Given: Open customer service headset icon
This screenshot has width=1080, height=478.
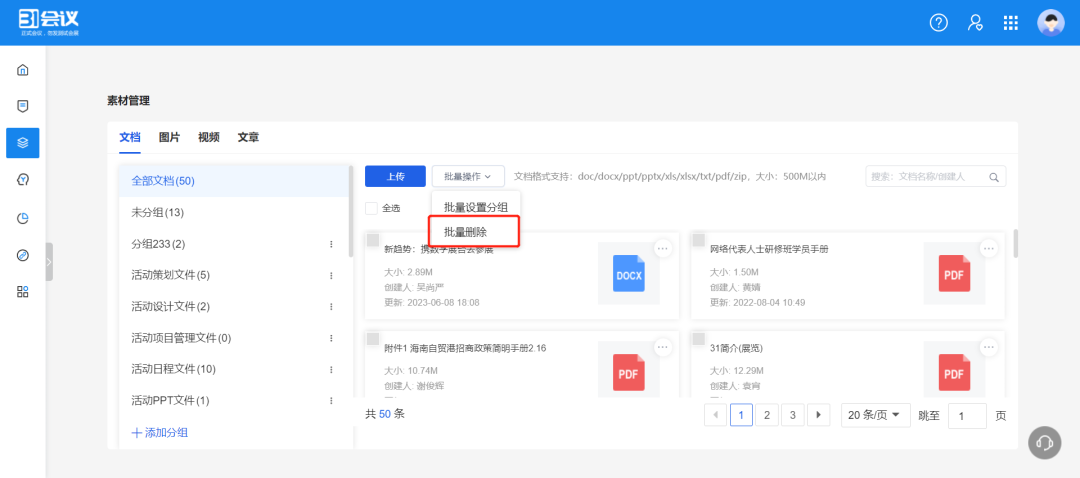Looking at the screenshot, I should tap(1044, 442).
